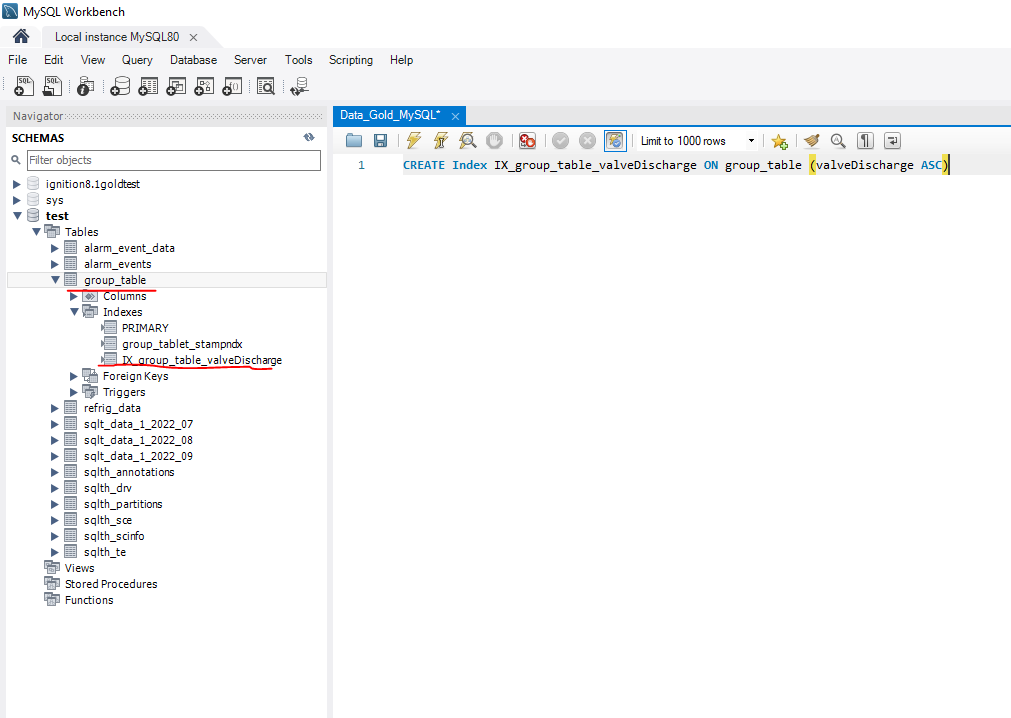The image size is (1011, 718).
Task: Toggle continue-on-error execution icon
Action: pyautogui.click(x=527, y=141)
